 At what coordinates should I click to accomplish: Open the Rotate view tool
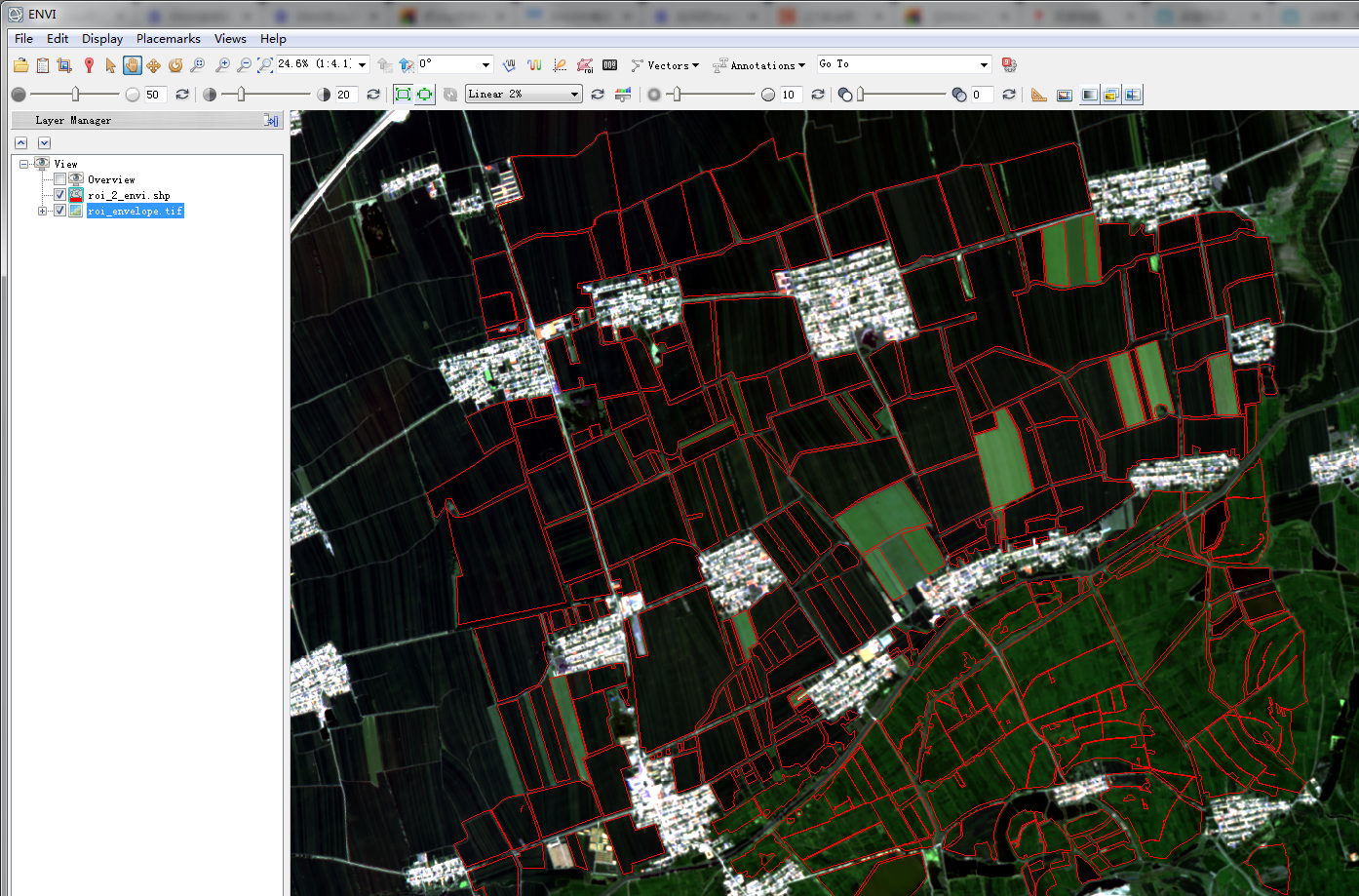pos(175,64)
